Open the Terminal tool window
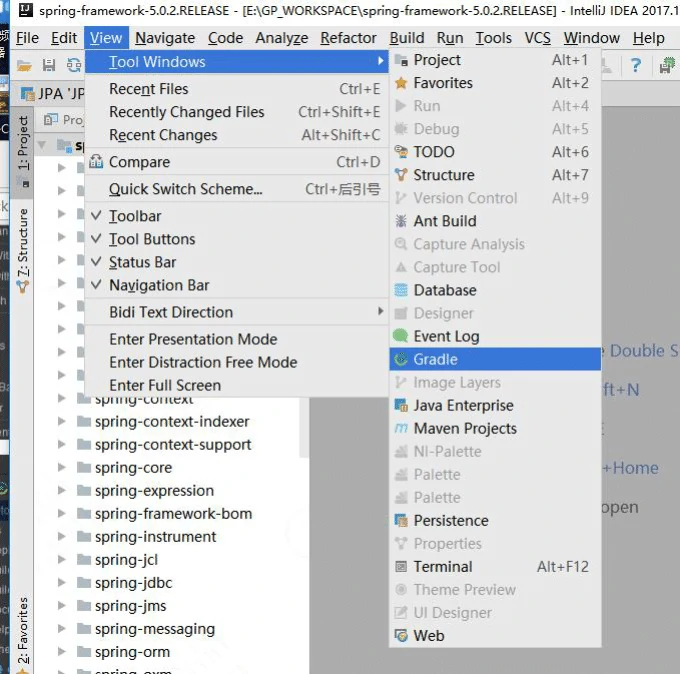 point(443,566)
